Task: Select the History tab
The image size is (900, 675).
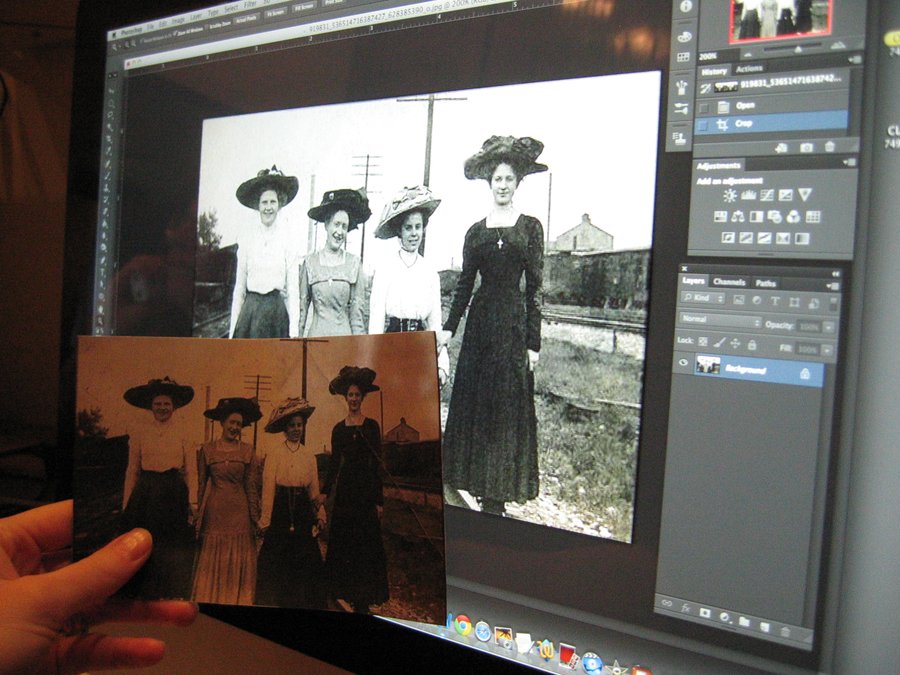Action: coord(714,72)
